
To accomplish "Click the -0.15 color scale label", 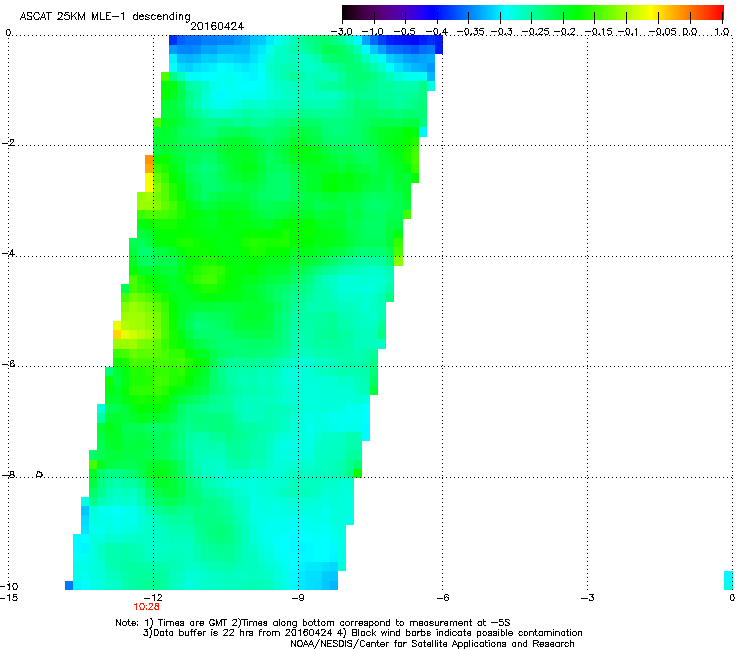I will click(598, 32).
